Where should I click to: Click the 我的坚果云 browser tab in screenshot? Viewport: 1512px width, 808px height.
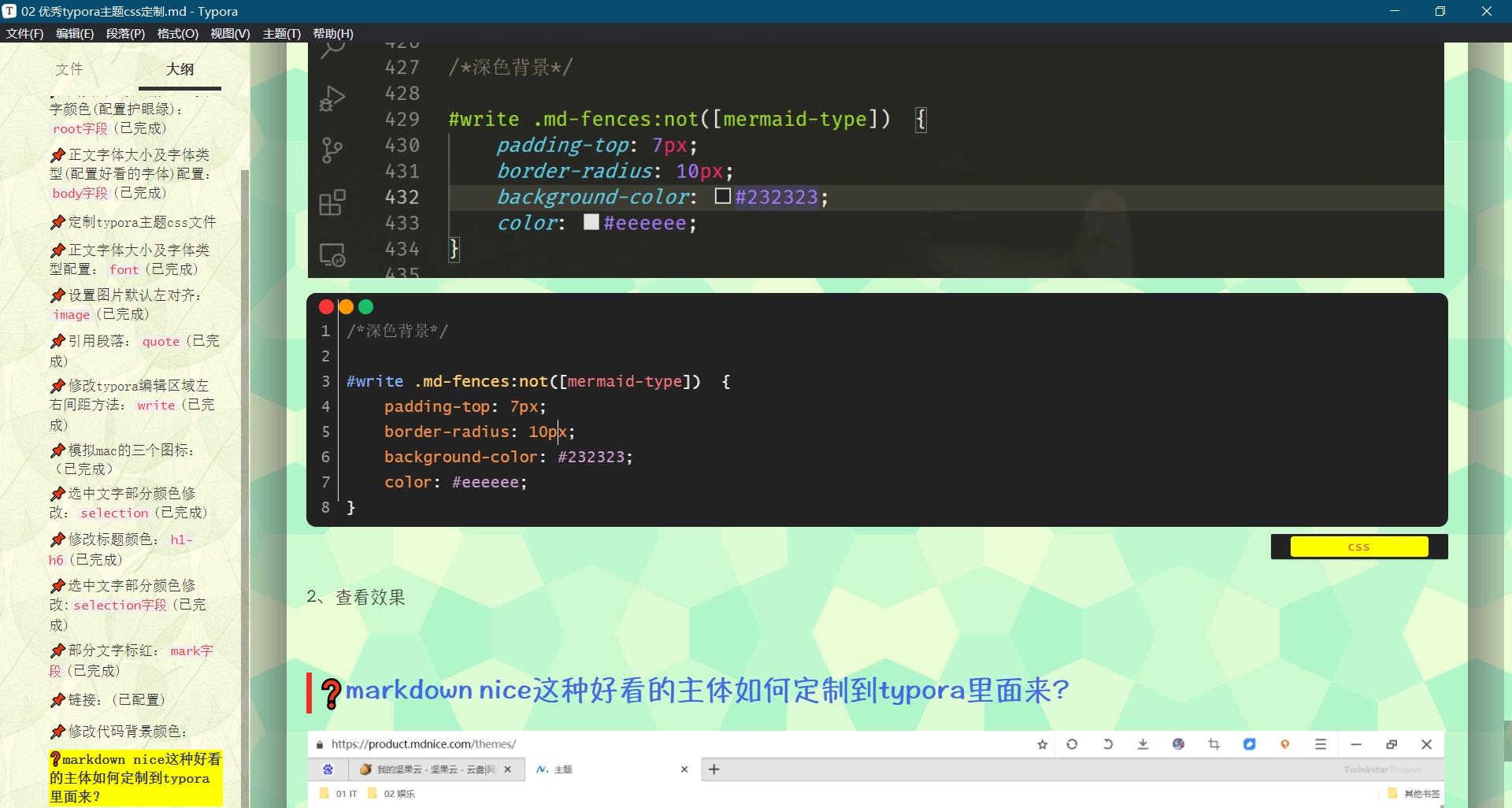[436, 769]
